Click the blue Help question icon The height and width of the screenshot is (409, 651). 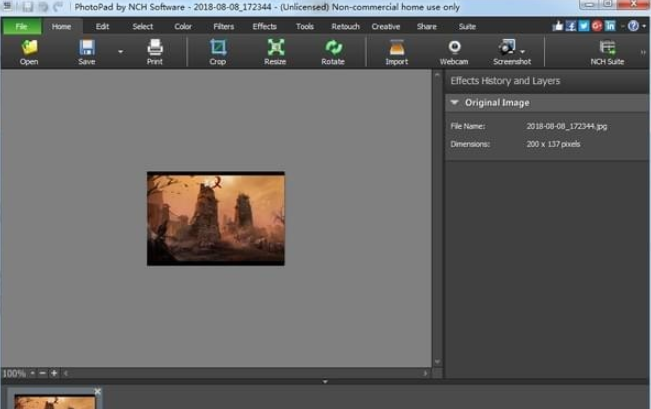coord(633,26)
